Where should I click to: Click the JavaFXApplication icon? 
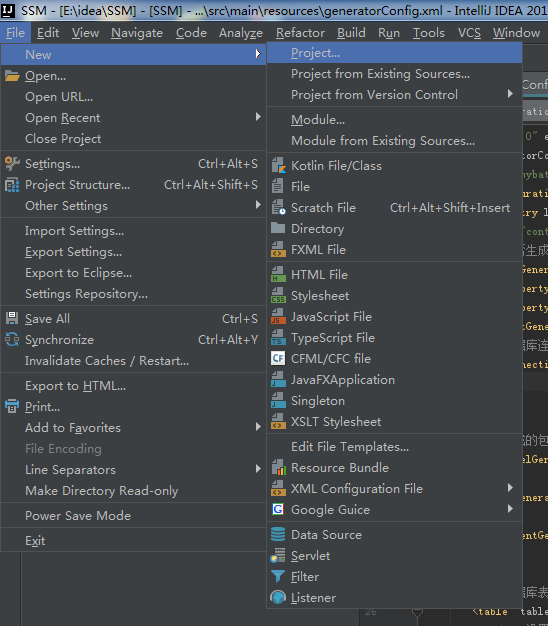tap(278, 379)
